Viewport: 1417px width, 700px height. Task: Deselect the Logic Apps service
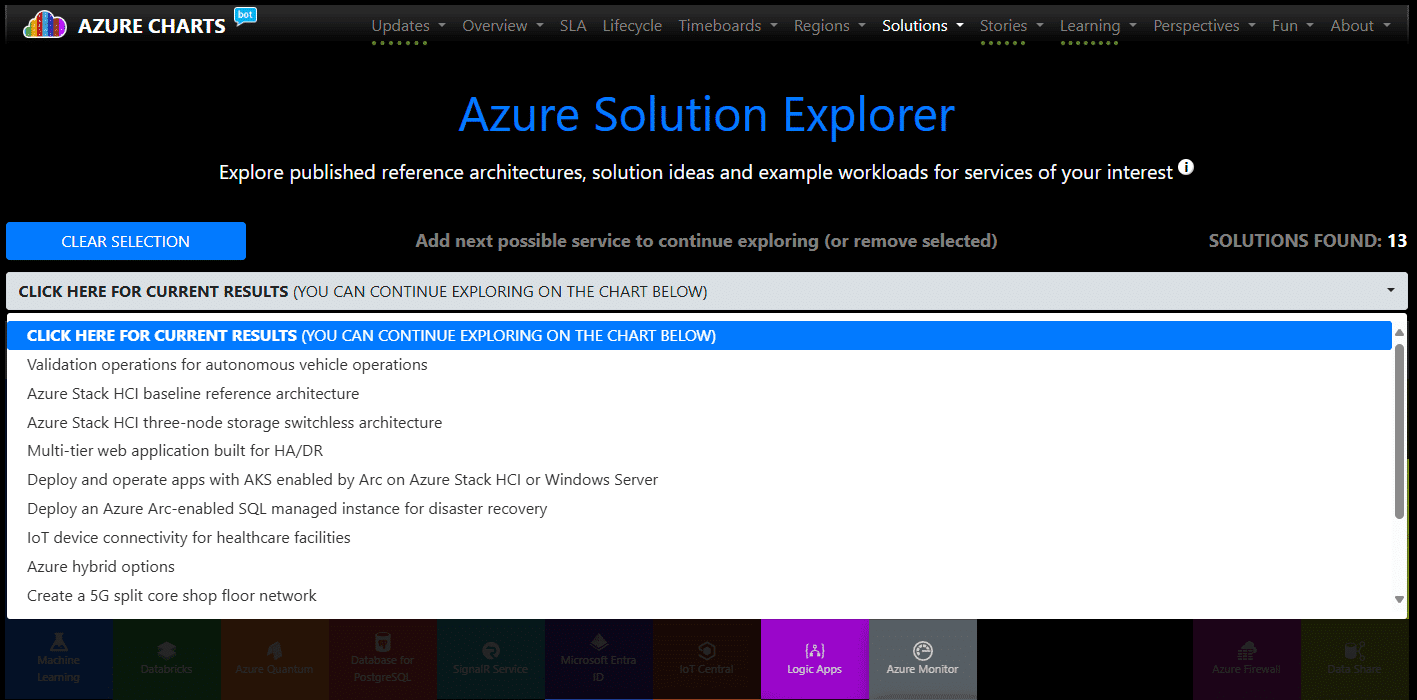[814, 660]
